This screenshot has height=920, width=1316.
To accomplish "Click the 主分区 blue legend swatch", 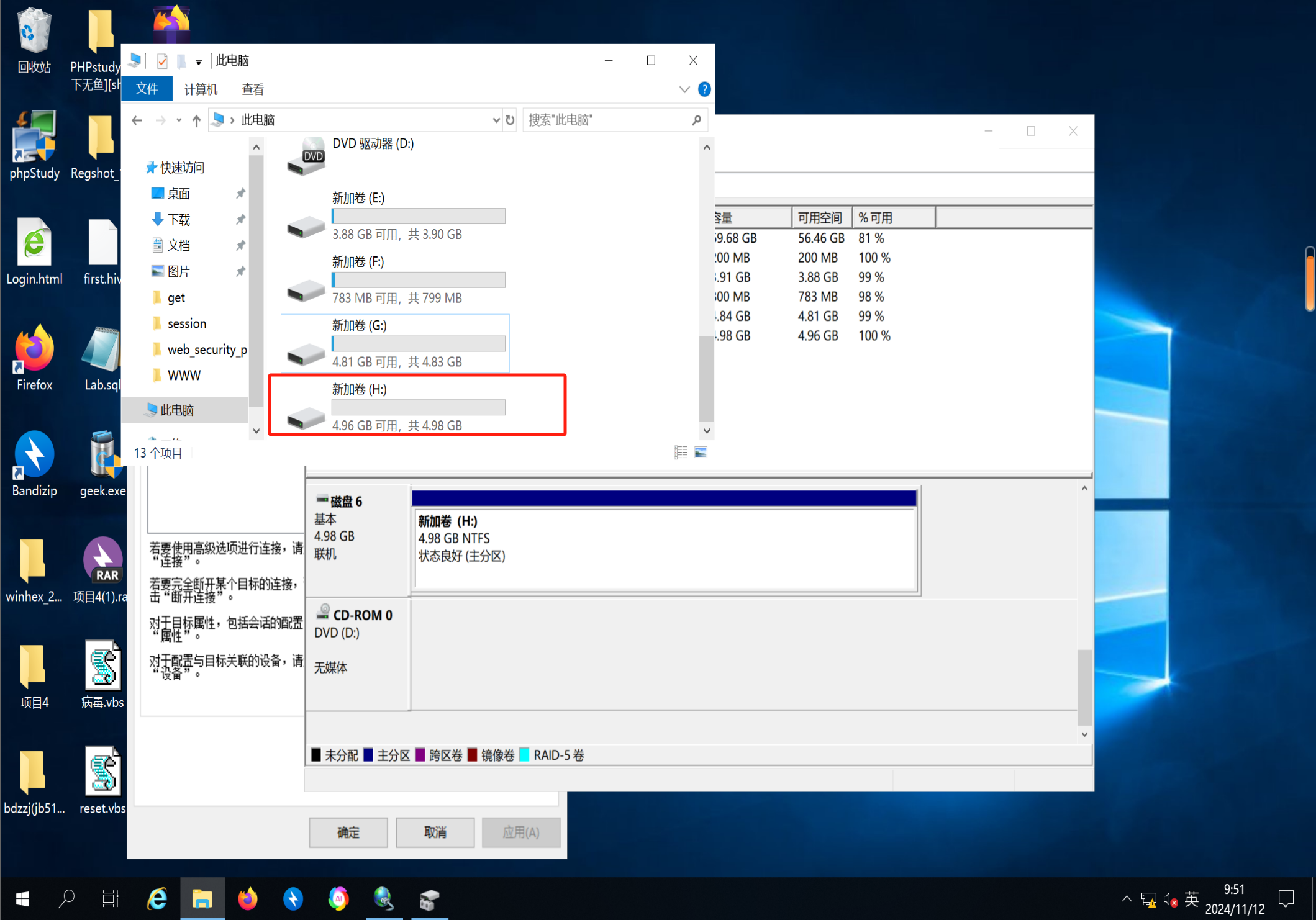I will point(368,755).
